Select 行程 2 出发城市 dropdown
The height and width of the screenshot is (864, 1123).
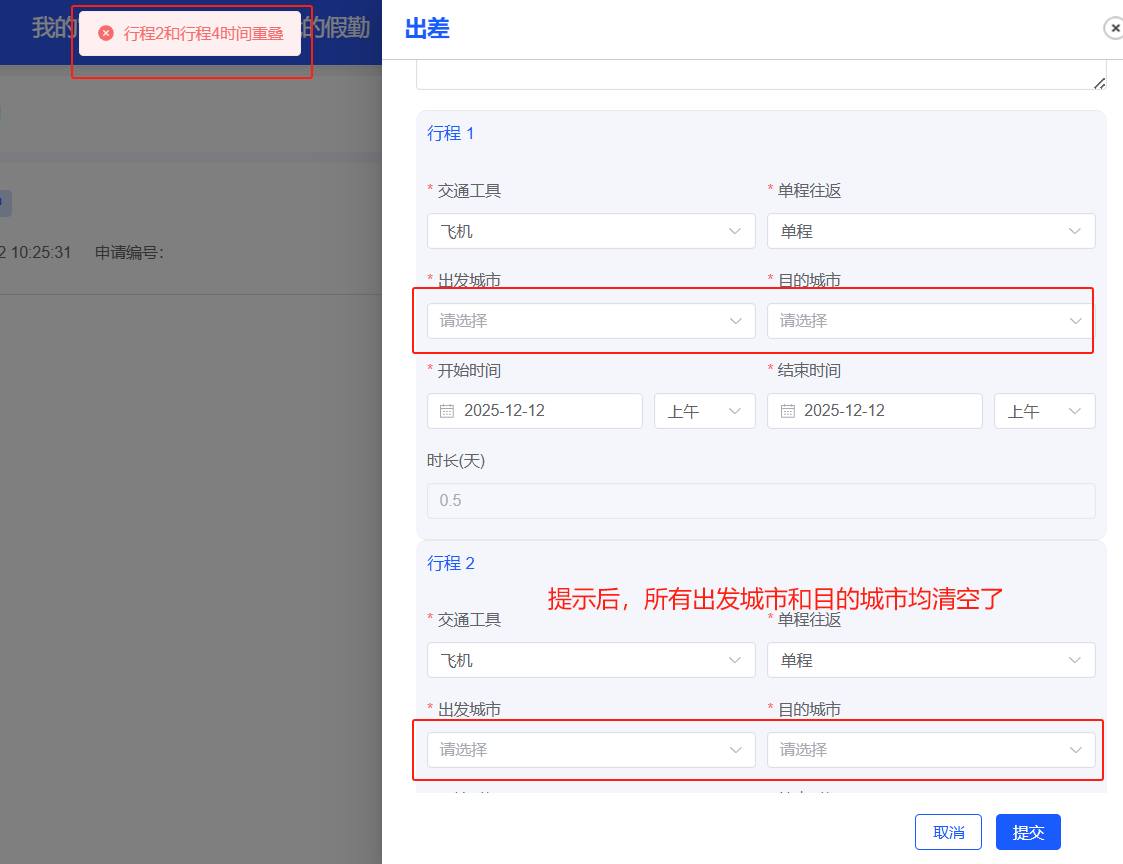pyautogui.click(x=590, y=750)
